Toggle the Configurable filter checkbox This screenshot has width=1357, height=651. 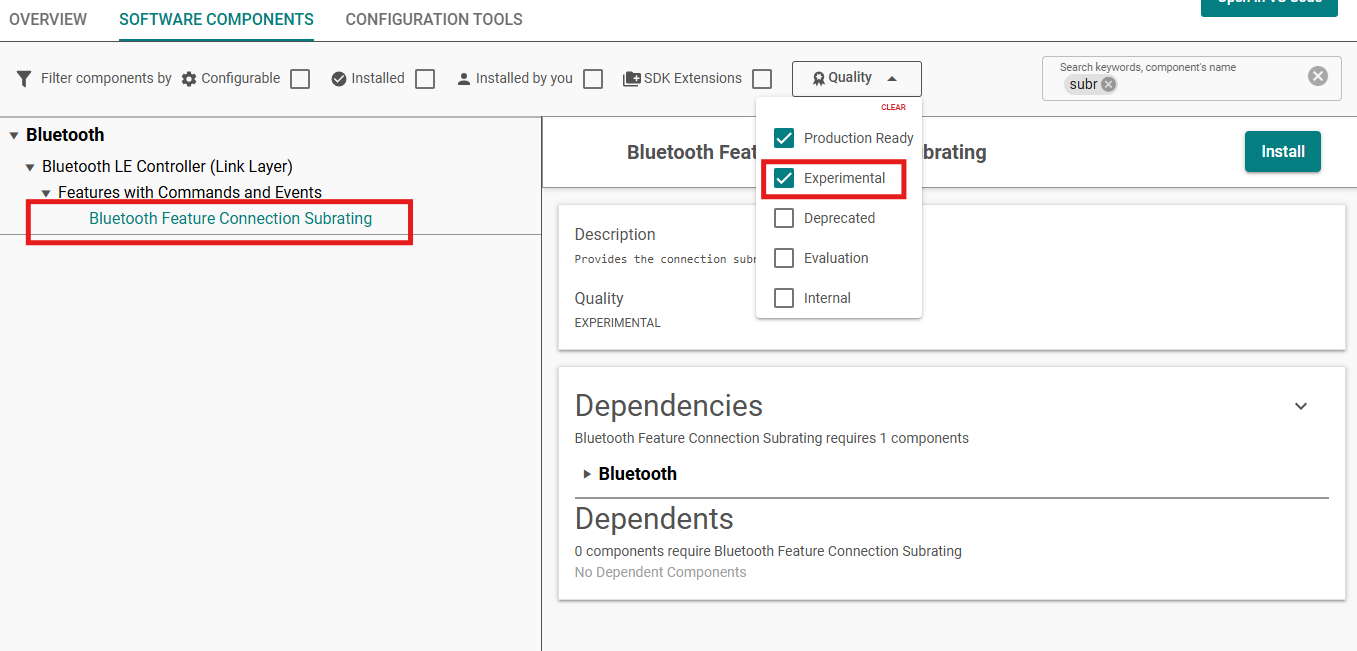(300, 79)
